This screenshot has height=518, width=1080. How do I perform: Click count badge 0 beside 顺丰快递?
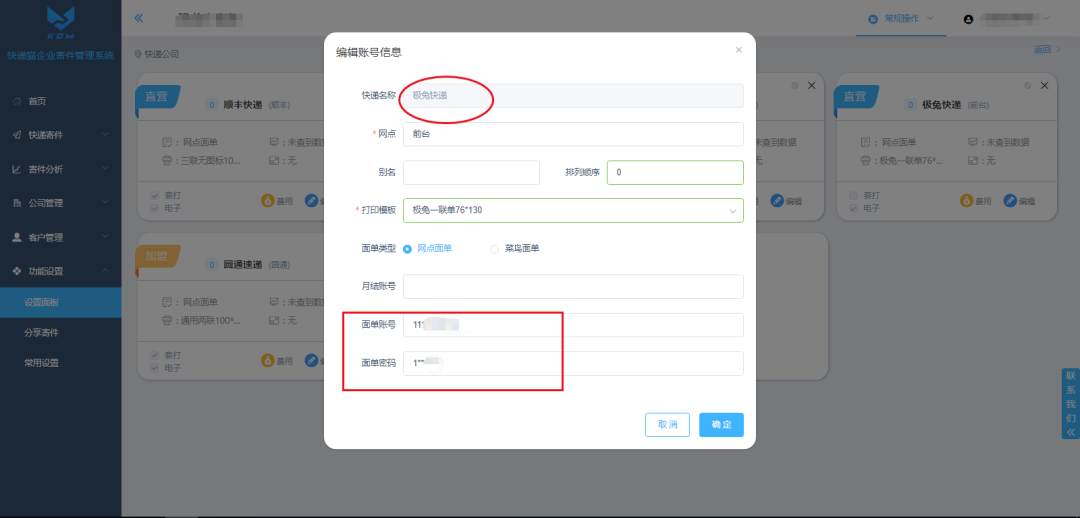211,105
